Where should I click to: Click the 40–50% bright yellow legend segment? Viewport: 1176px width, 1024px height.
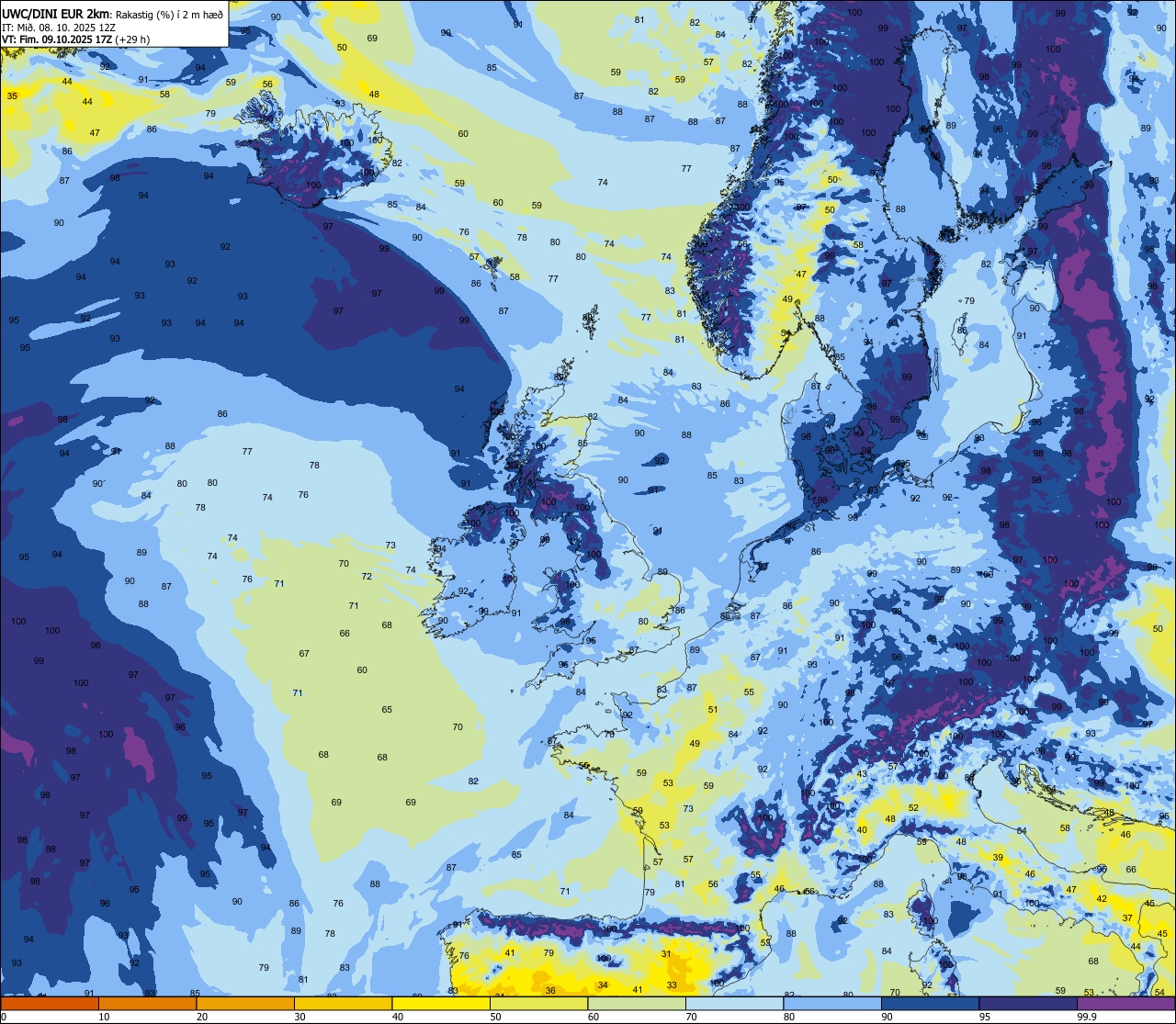click(441, 1004)
